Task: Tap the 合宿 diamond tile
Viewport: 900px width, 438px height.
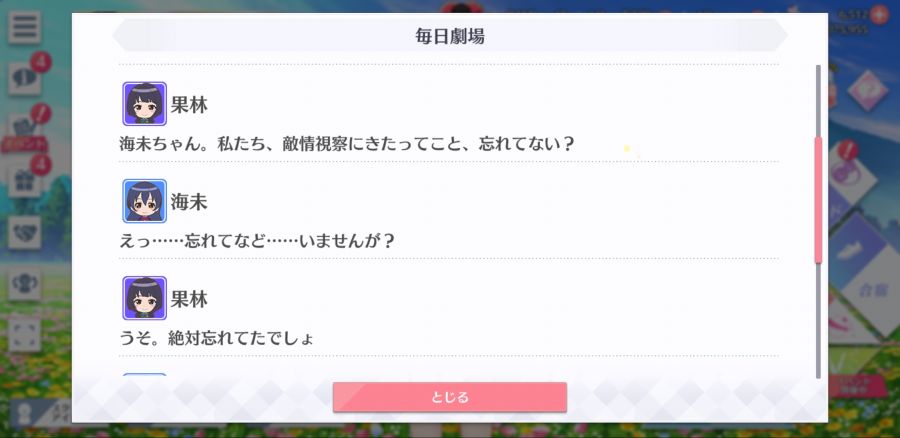Action: [x=872, y=290]
